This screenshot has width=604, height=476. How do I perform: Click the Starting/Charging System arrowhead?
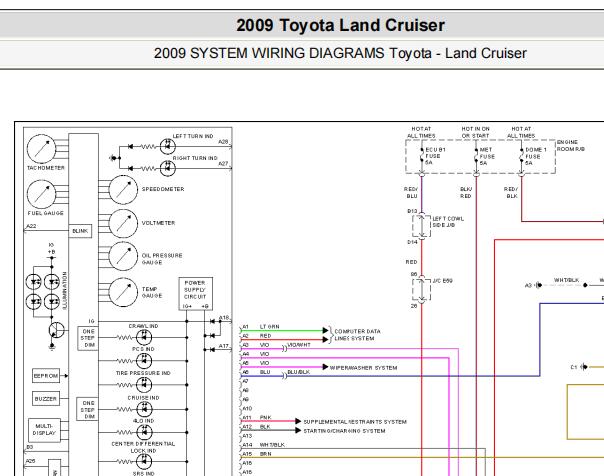point(298,431)
